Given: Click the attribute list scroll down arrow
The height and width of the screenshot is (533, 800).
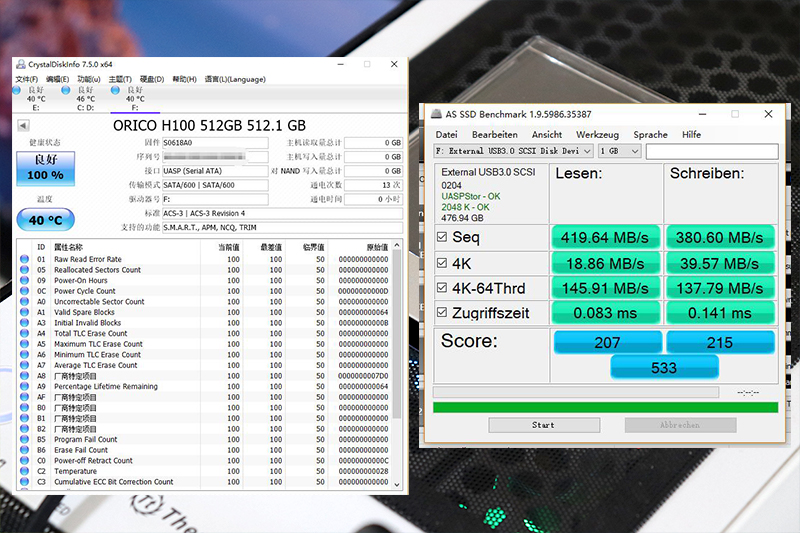Looking at the screenshot, I should tap(397, 485).
